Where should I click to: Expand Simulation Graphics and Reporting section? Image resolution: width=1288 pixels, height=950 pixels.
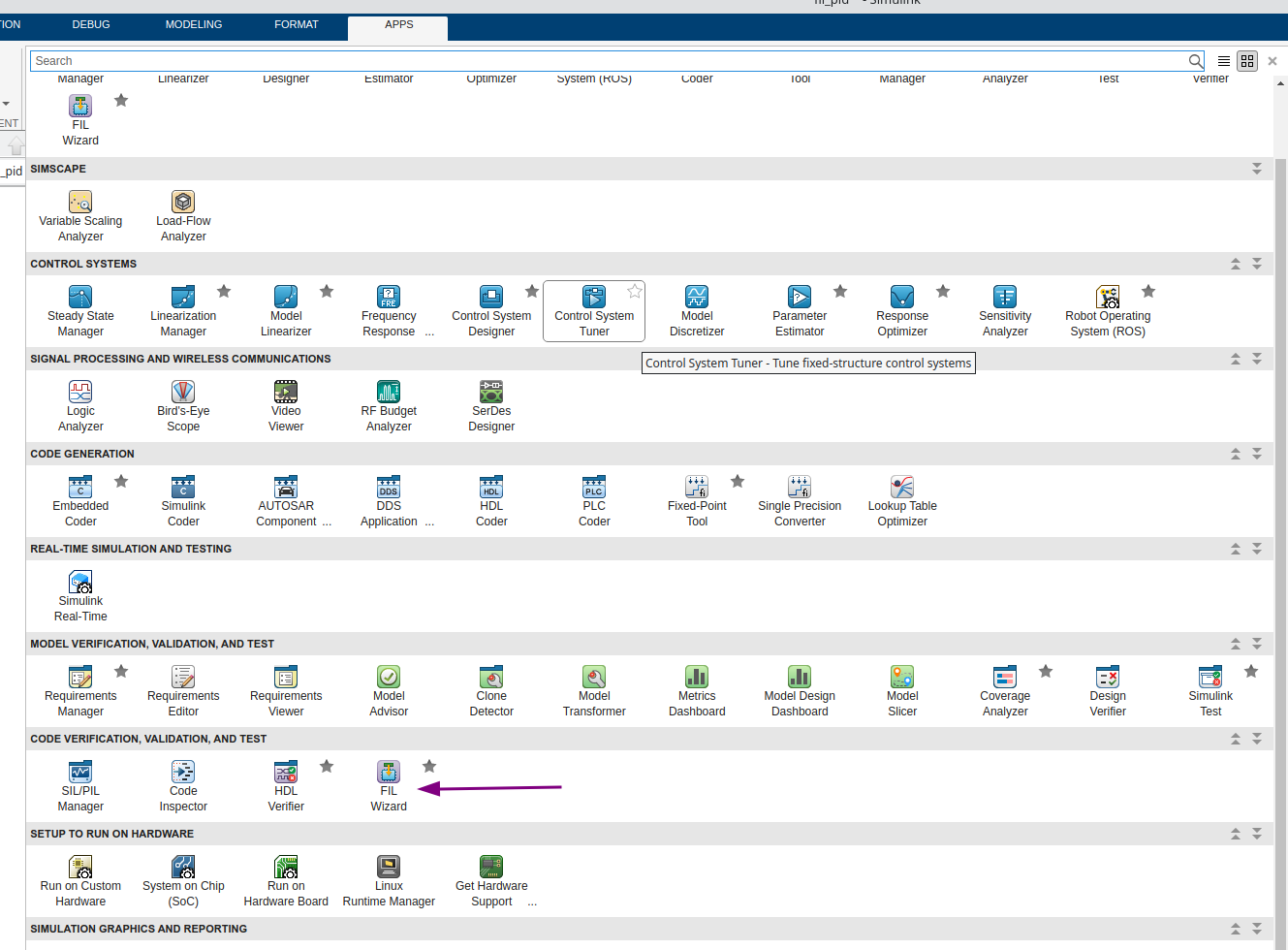pos(1257,929)
